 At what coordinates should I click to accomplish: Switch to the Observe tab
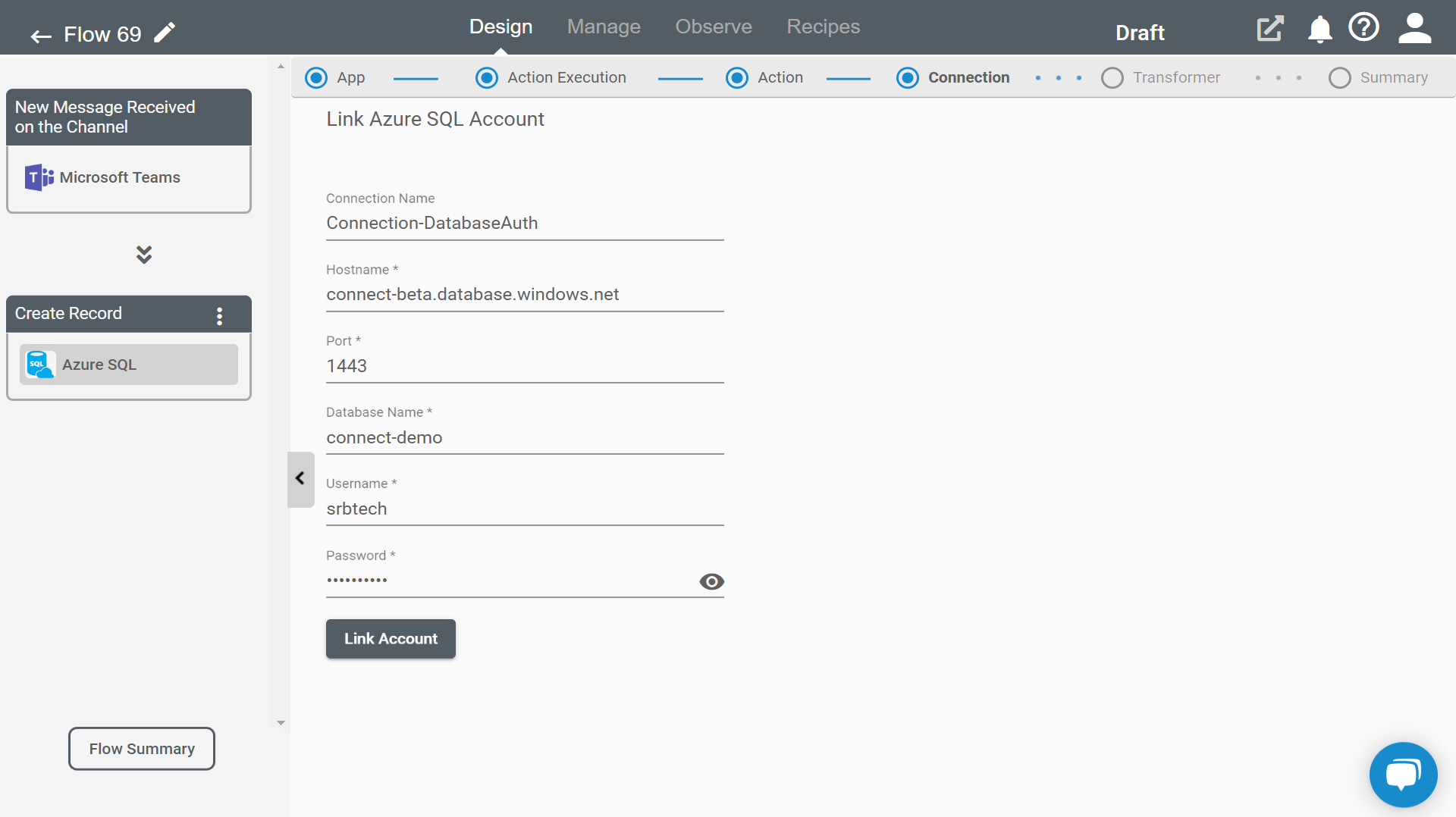coord(714,27)
